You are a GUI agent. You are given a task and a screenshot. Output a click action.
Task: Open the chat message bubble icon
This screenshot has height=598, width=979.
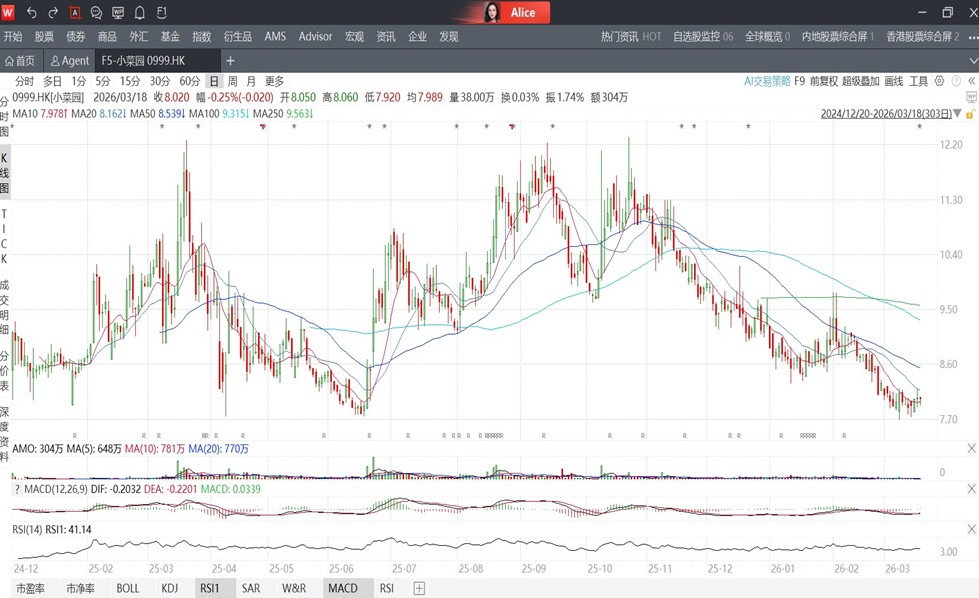[96, 13]
